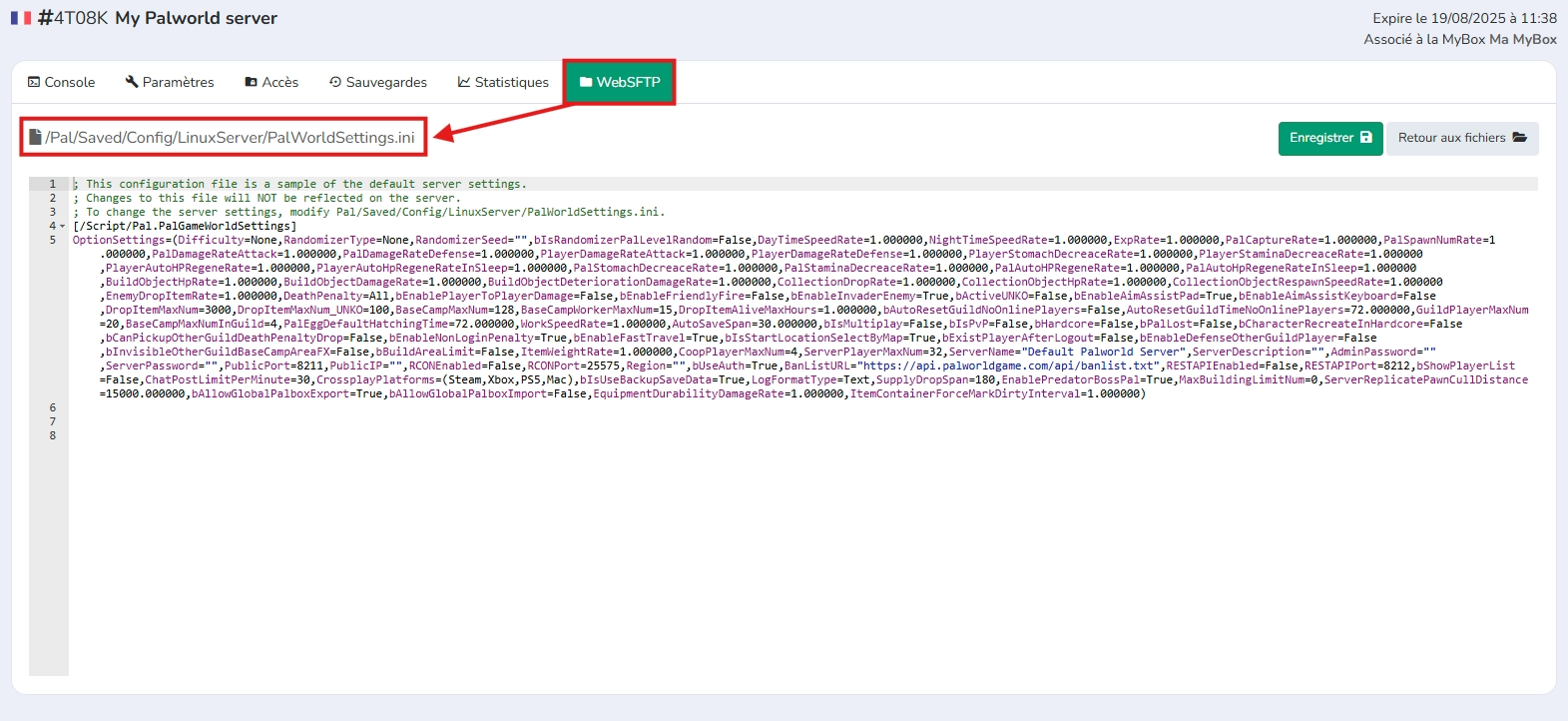Click the wrench icon on Paramètres
1568x721 pixels.
coord(132,82)
